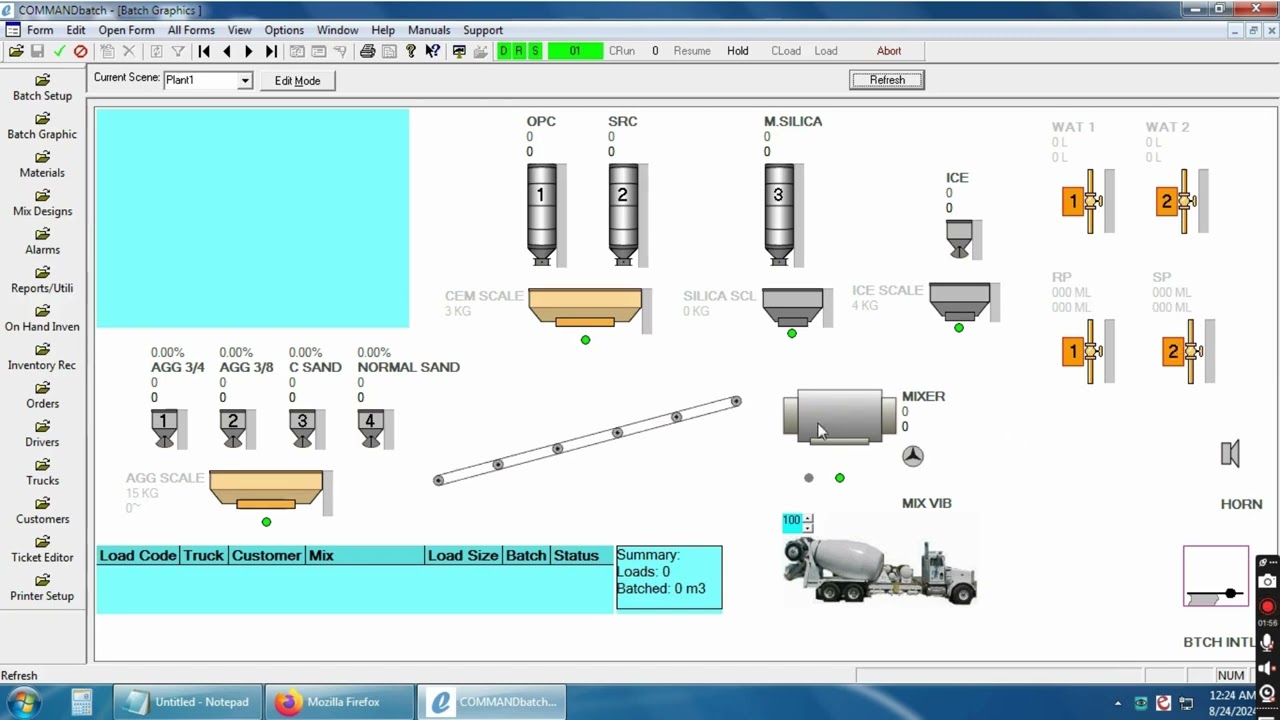
Task: Click the OPC cement silo 1
Action: [x=541, y=214]
